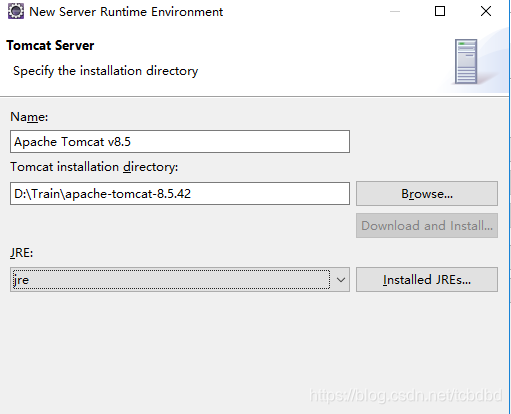Click the Download and Install button

pyautogui.click(x=427, y=226)
